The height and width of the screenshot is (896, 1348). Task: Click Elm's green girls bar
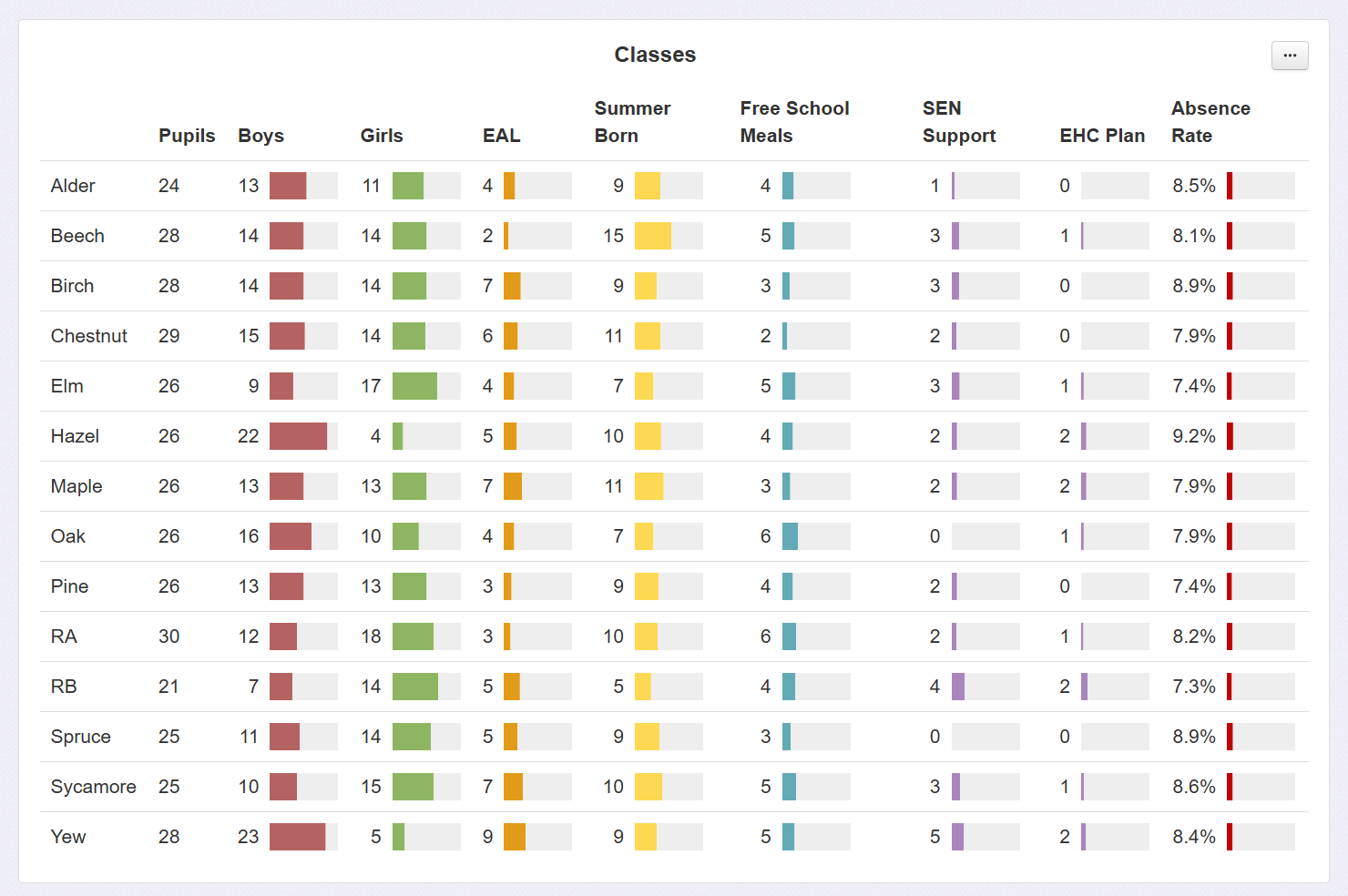[x=414, y=386]
